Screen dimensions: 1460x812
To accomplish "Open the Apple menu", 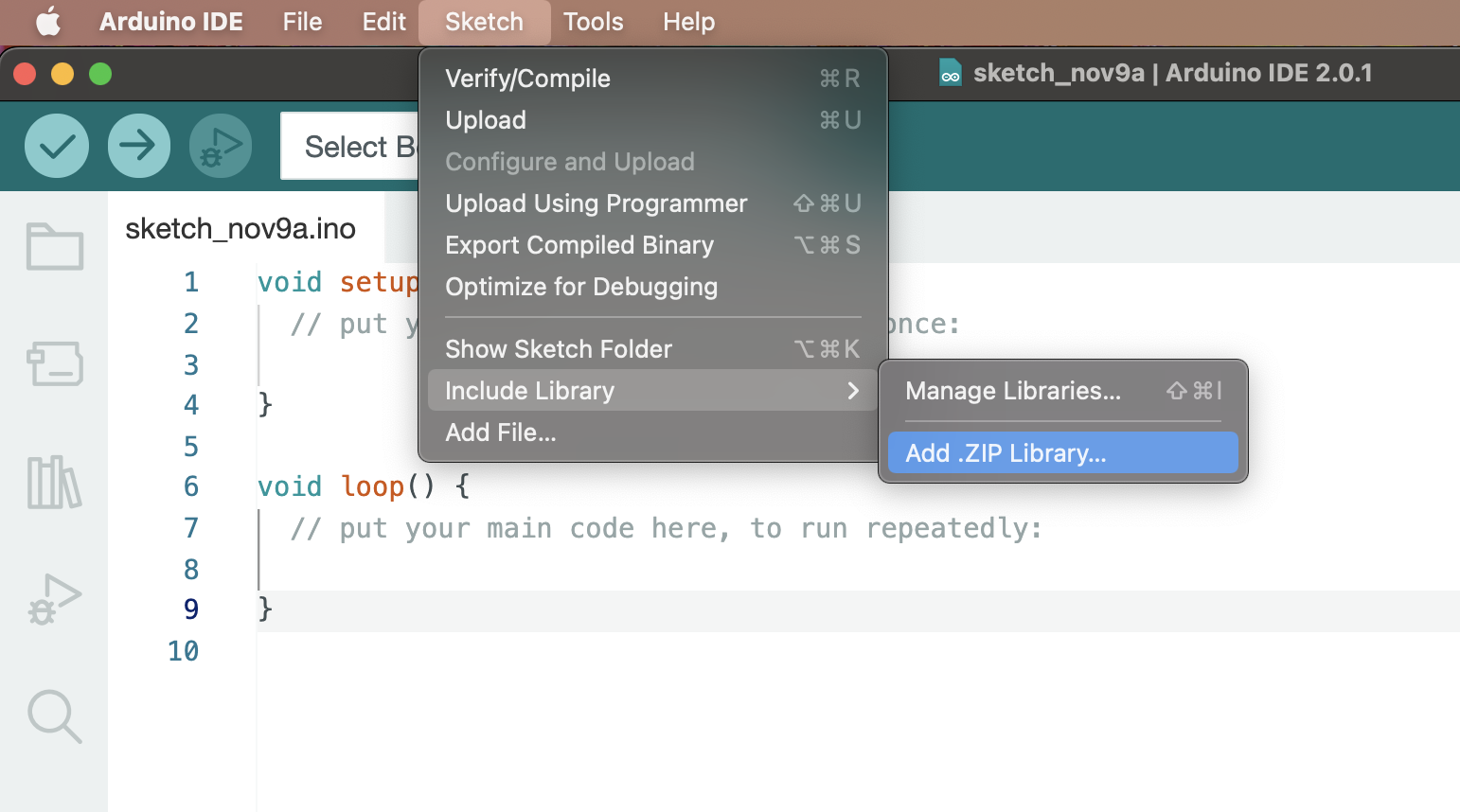I will (48, 21).
